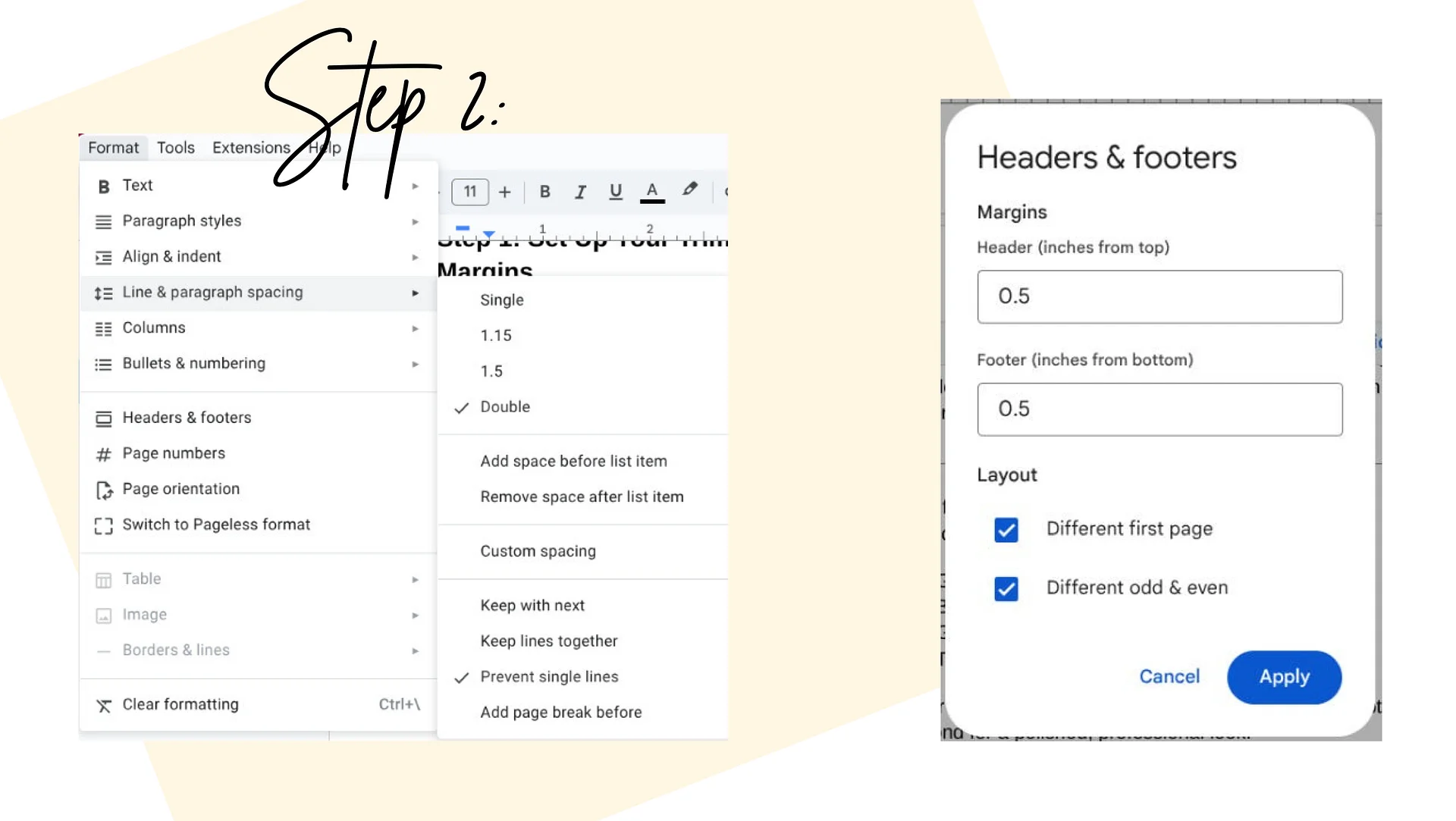The width and height of the screenshot is (1456, 821).
Task: Click the Page numbers hash icon
Action: [x=104, y=454]
